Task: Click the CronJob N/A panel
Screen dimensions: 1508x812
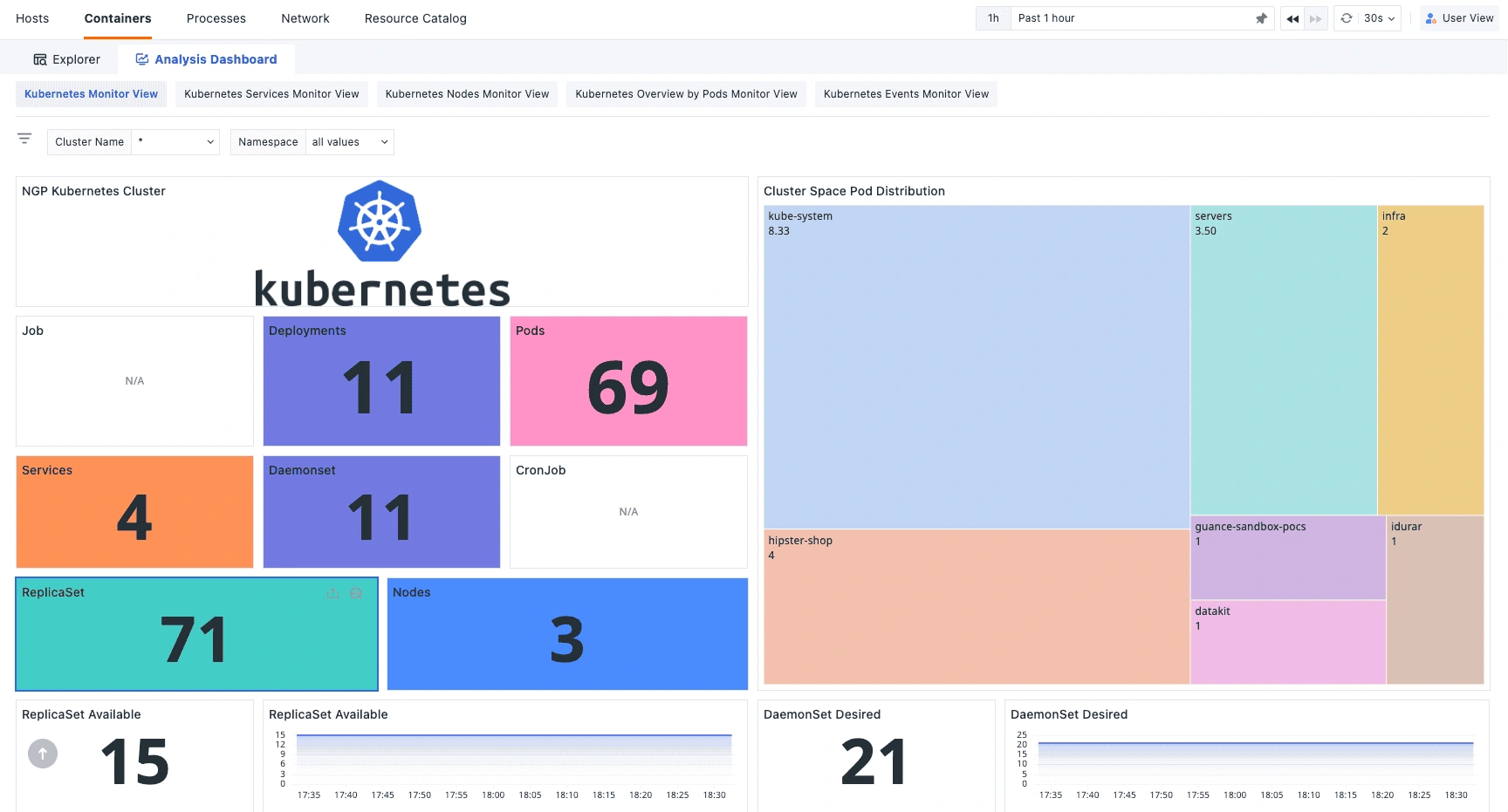Action: pos(628,512)
